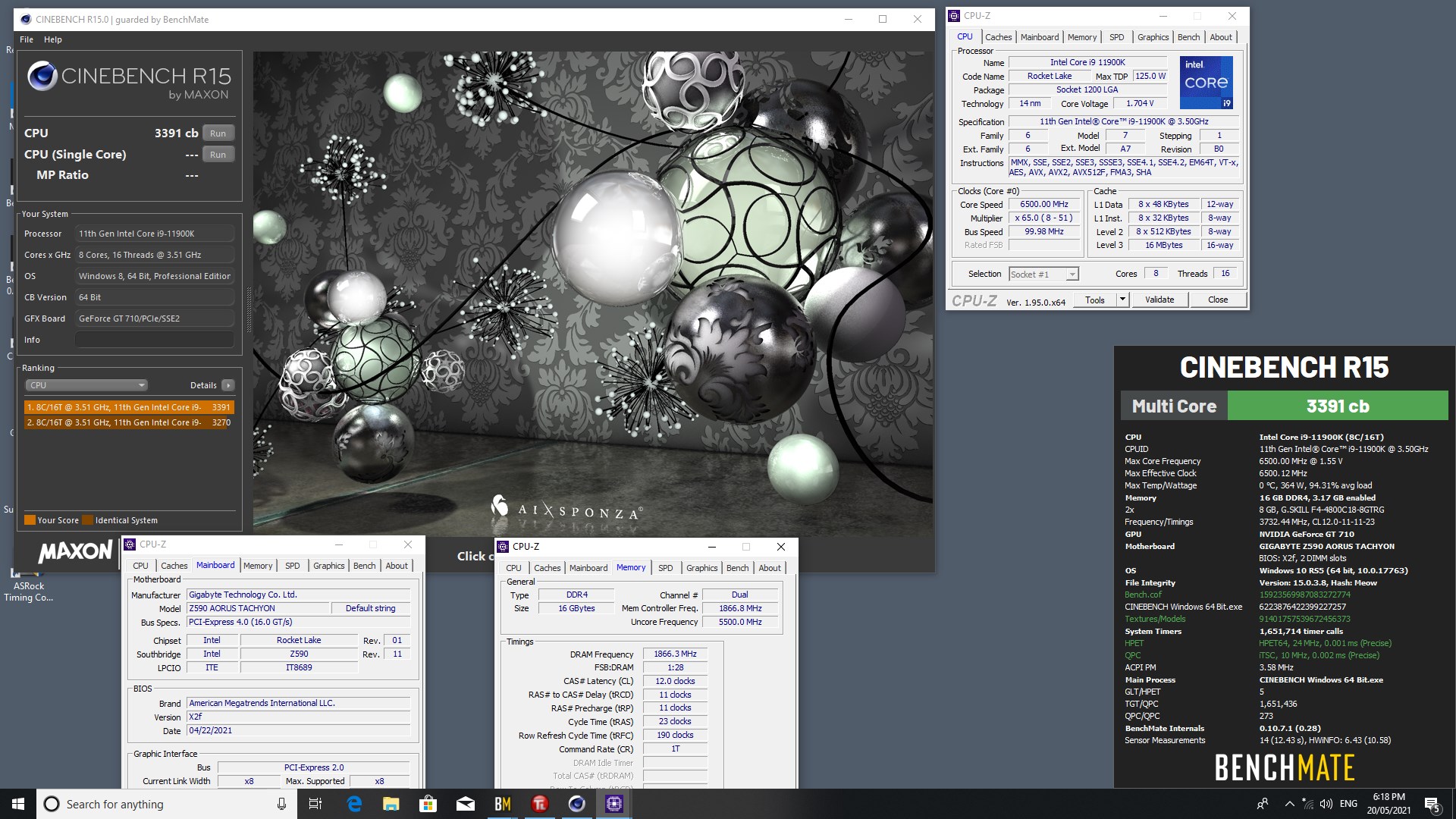
Task: Open Microsoft Edge from the taskbar
Action: pyautogui.click(x=354, y=804)
